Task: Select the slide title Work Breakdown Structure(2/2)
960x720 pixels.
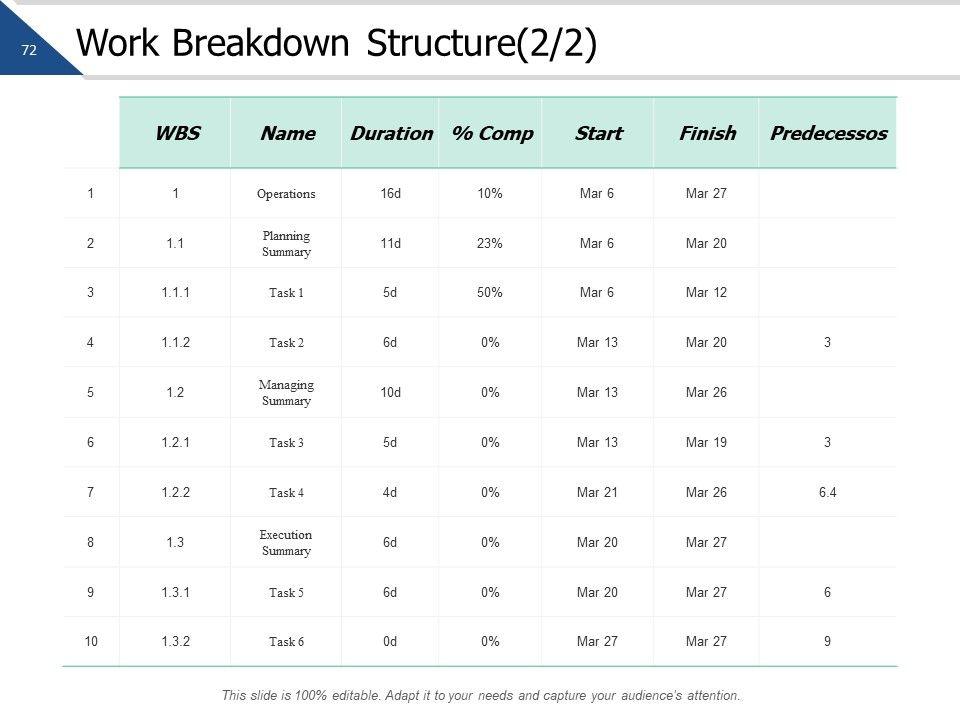Action: pyautogui.click(x=336, y=45)
